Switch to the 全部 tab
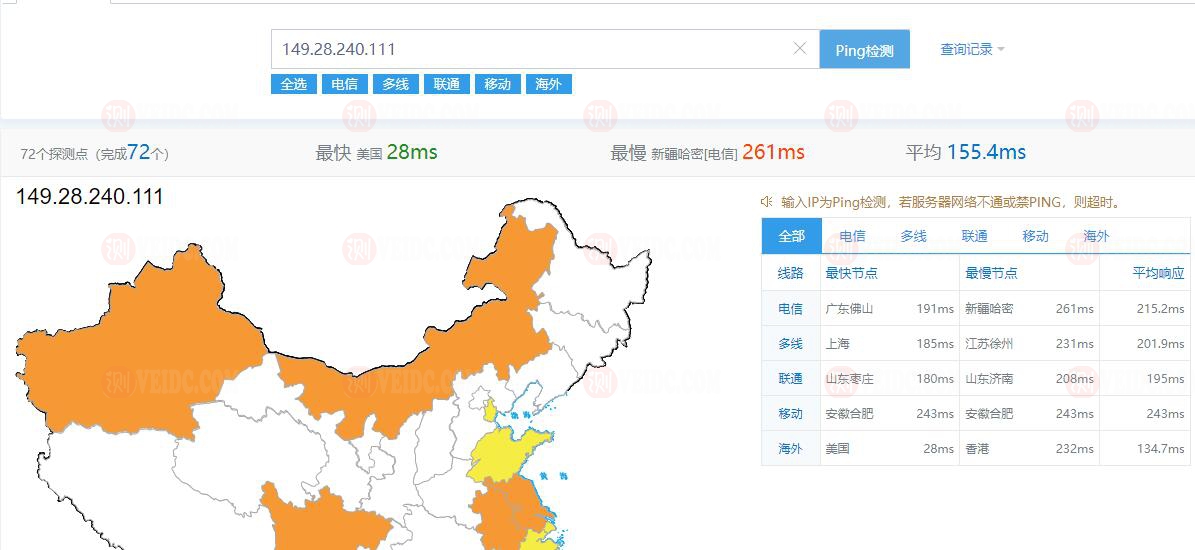Viewport: 1195px width, 550px height. [x=791, y=236]
